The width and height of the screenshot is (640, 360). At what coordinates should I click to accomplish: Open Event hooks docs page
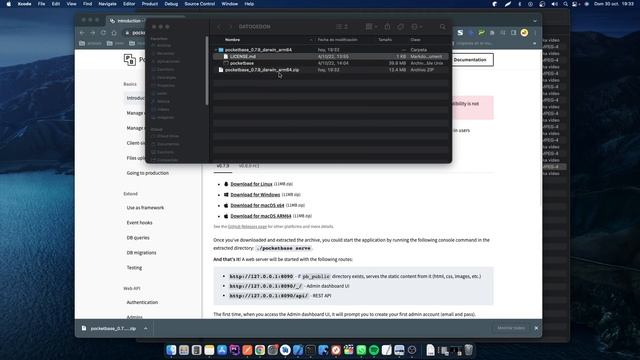[x=139, y=223]
